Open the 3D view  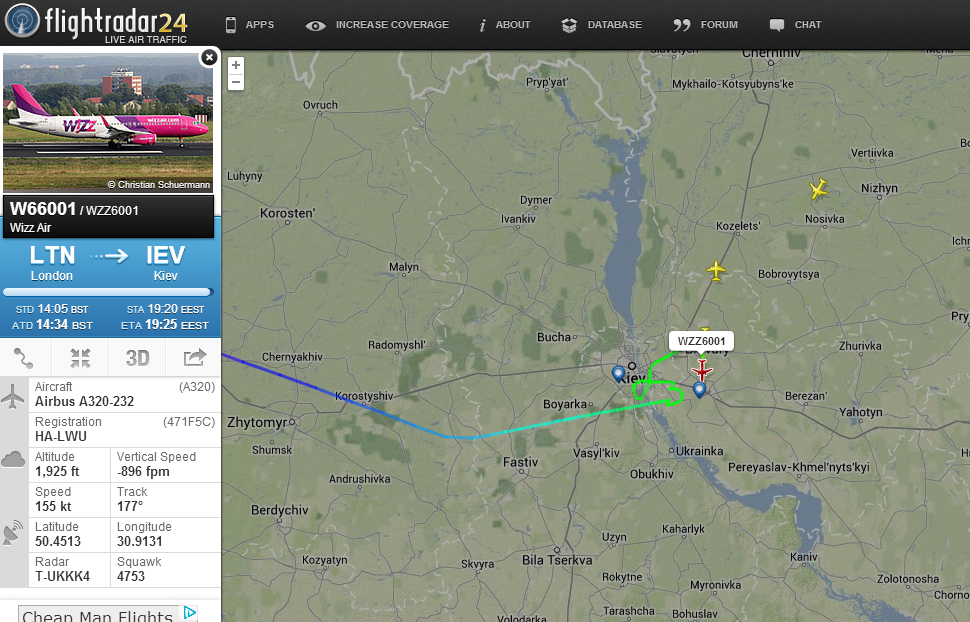point(137,358)
